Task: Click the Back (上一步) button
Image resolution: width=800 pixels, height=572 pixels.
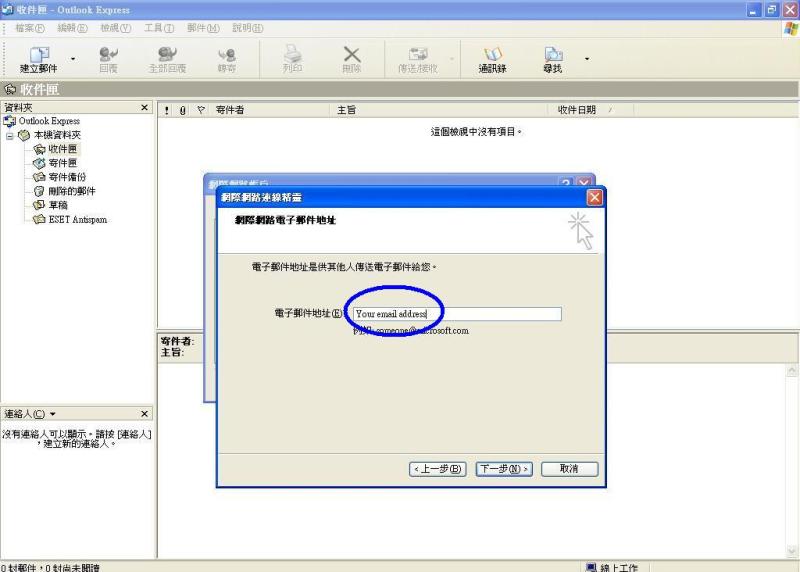Action: (438, 469)
